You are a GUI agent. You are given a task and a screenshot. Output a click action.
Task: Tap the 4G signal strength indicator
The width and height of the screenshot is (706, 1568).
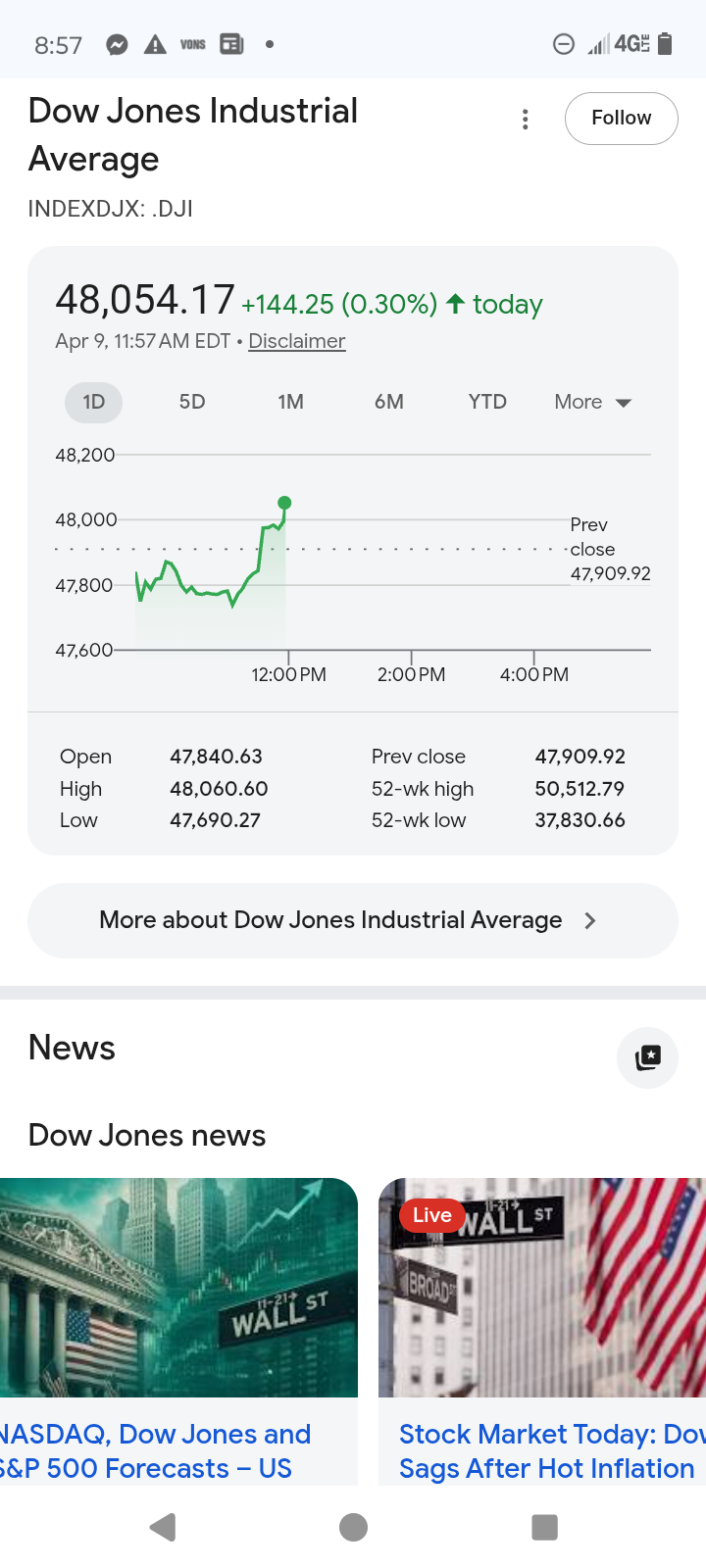click(619, 44)
